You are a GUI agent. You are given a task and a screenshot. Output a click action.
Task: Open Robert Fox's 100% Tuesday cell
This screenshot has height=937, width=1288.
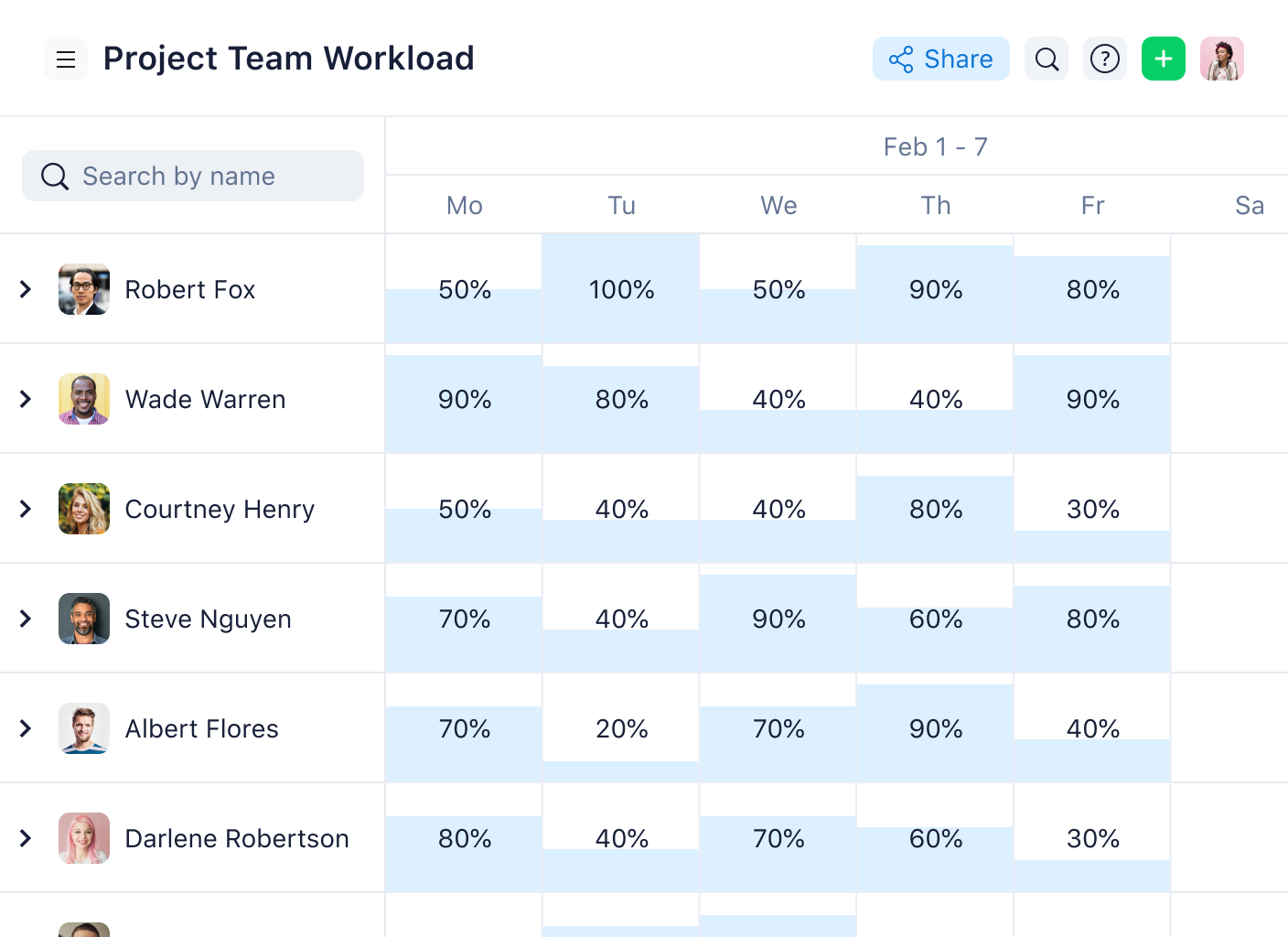pos(621,289)
